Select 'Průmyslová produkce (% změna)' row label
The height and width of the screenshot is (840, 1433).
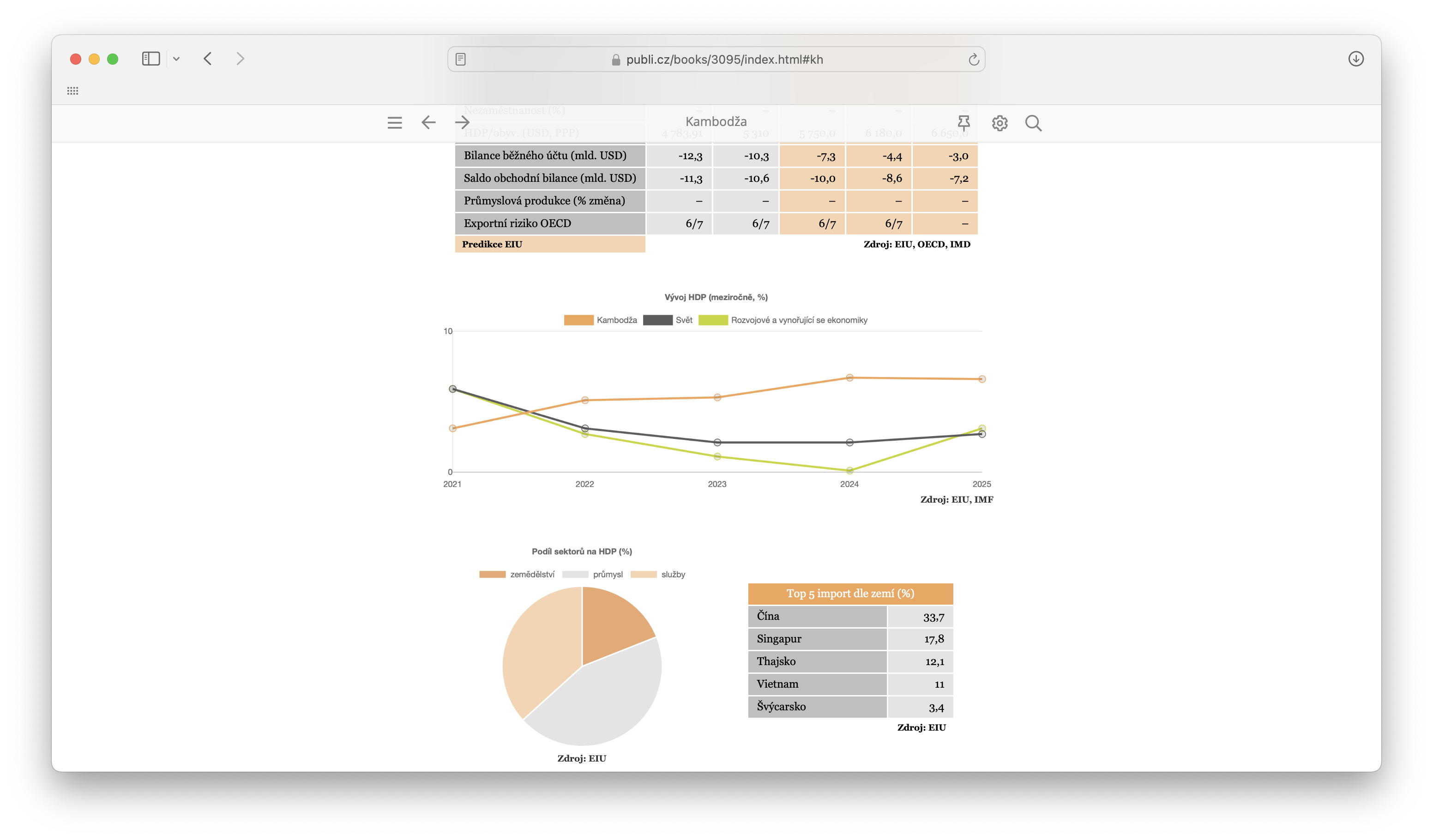pos(544,201)
